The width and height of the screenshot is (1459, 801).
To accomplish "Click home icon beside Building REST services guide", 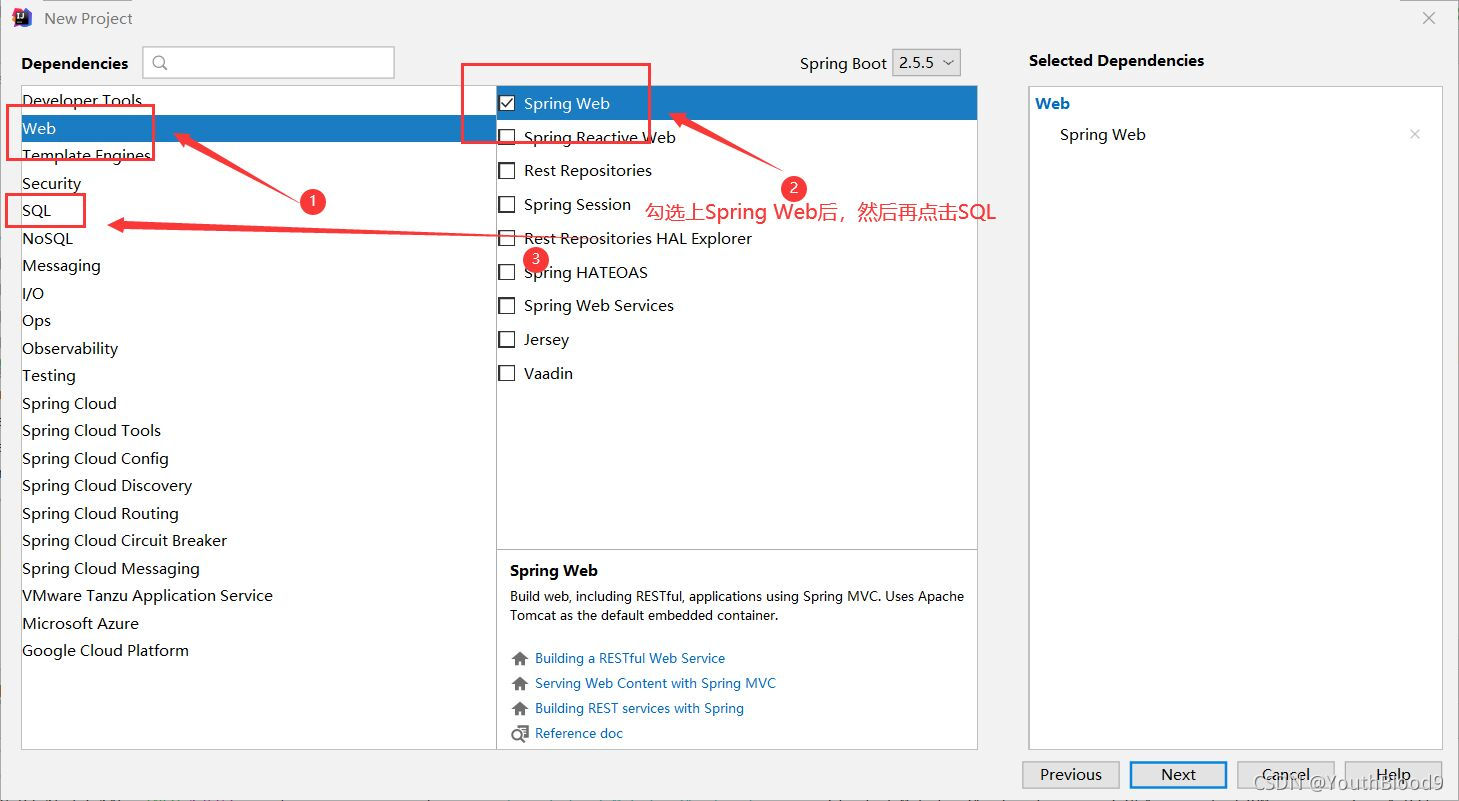I will pos(519,708).
